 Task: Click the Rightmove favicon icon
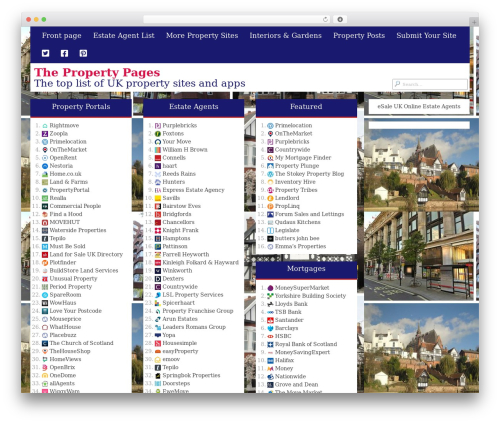(x=45, y=126)
